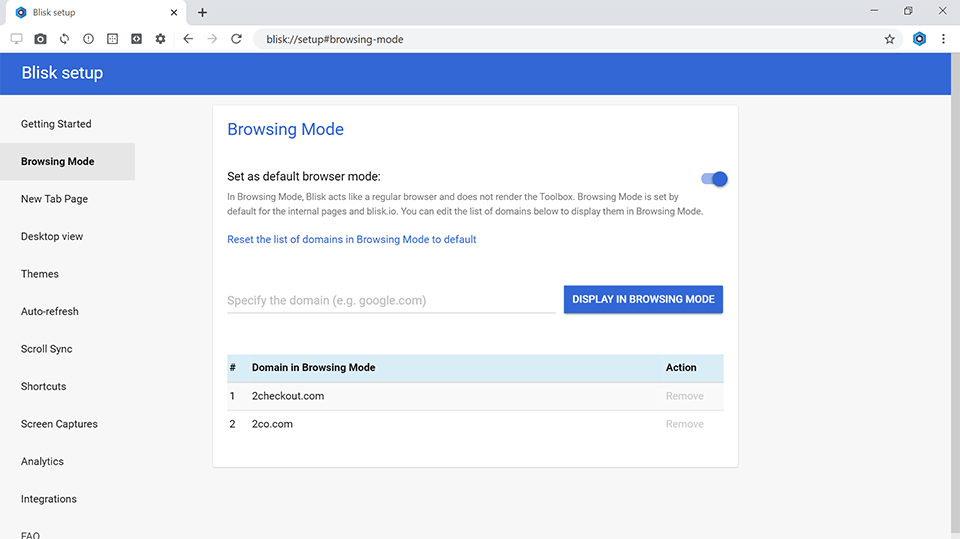Image resolution: width=960 pixels, height=539 pixels.
Task: Open the developer tools code icon
Action: tap(136, 39)
